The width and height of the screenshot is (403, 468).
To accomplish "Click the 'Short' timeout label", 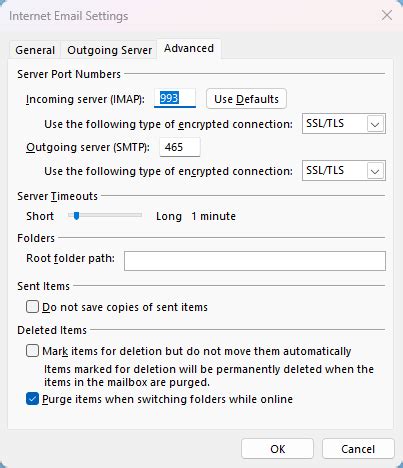I will point(40,216).
